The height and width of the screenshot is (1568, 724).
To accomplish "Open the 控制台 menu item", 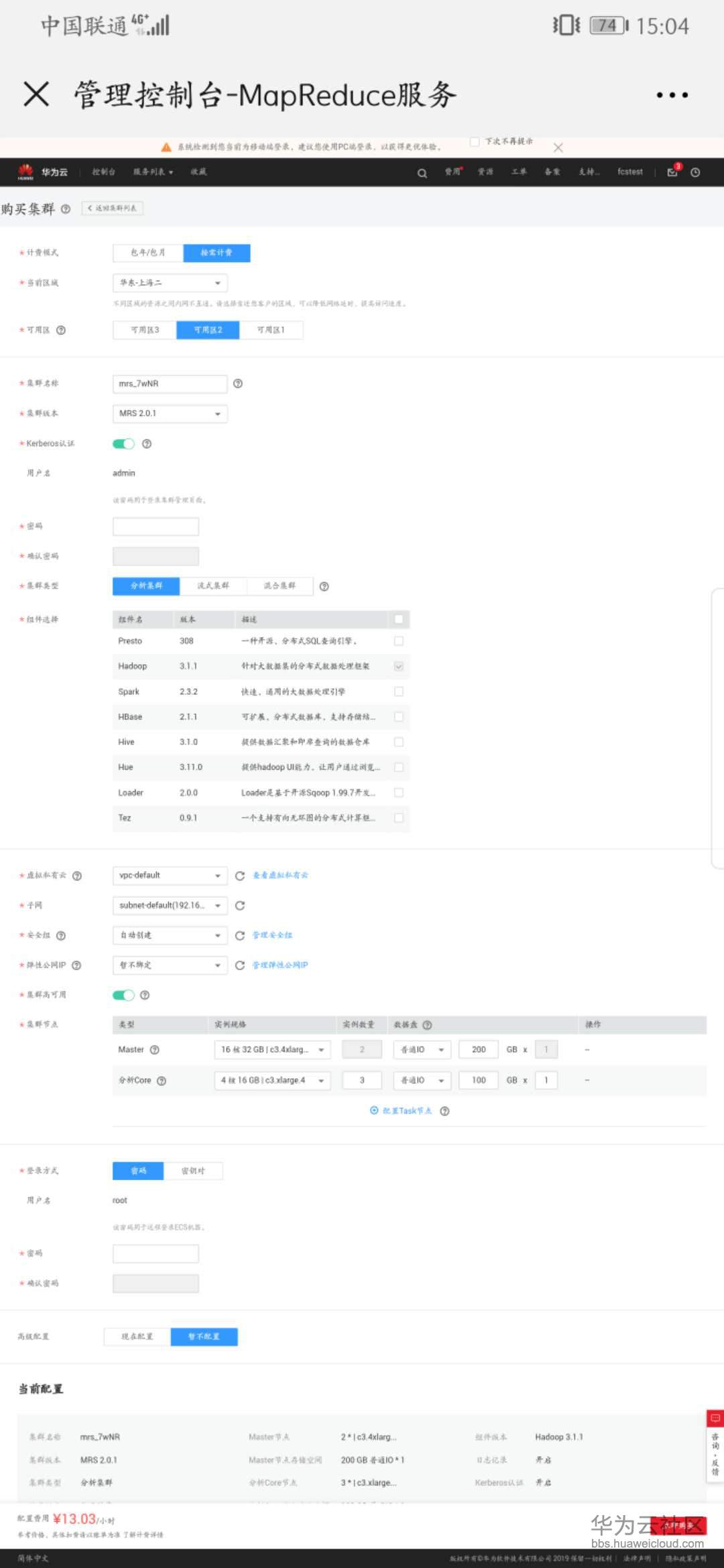I will click(x=104, y=172).
